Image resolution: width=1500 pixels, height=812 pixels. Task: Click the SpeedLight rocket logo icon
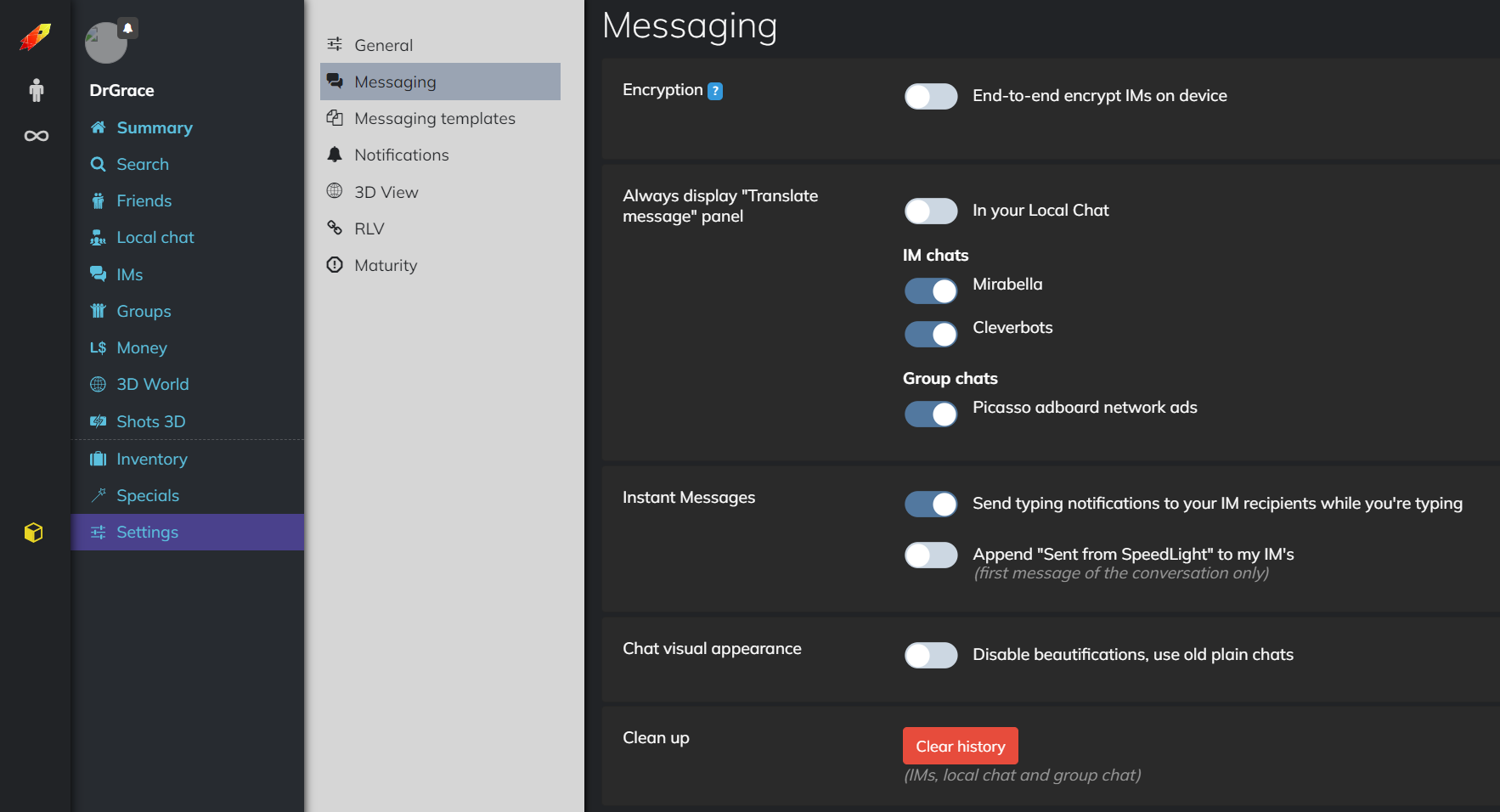[35, 37]
